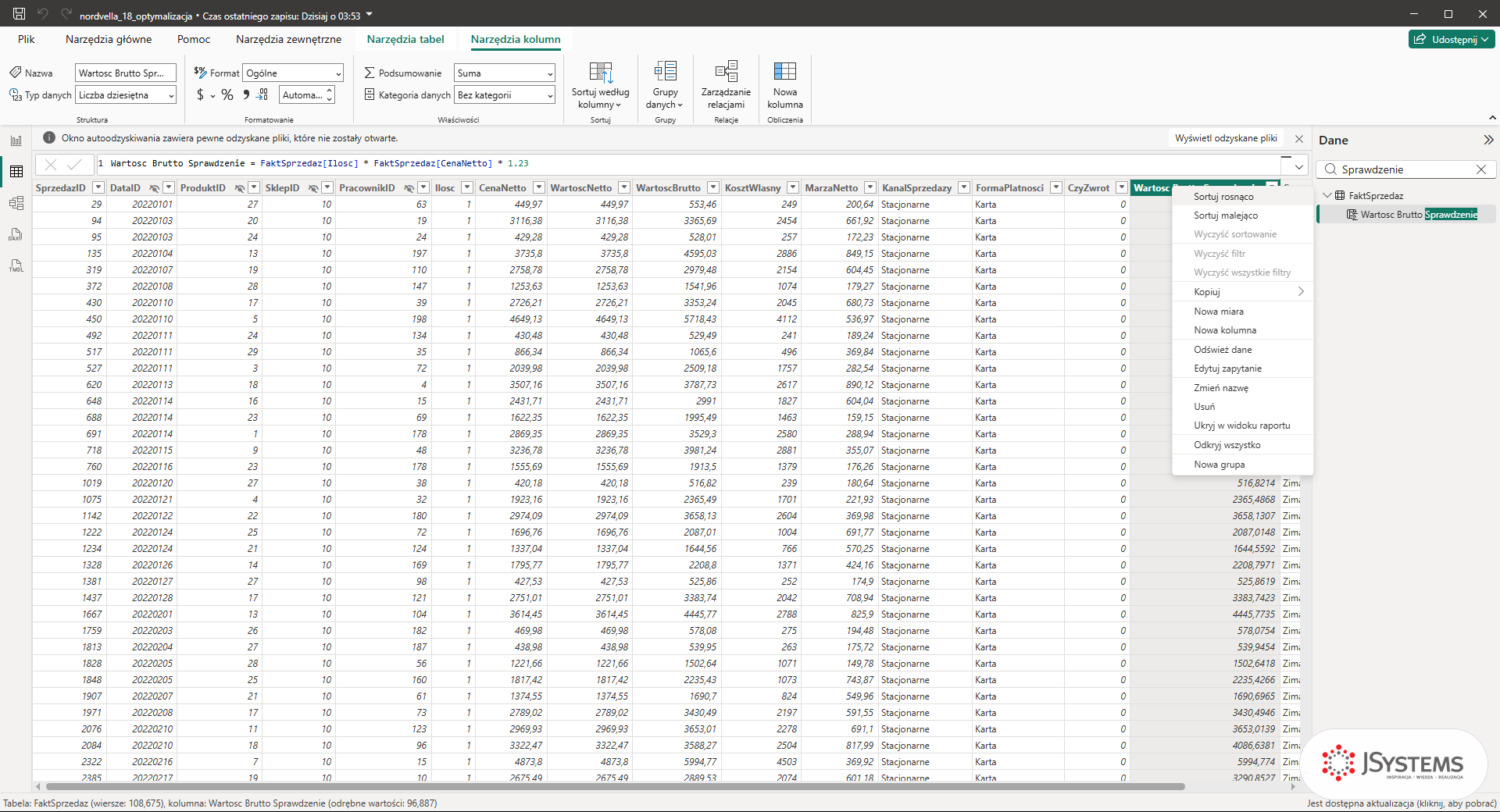Open the Format dropdown showing Ogólne
This screenshot has height=812, width=1500.
coord(293,73)
